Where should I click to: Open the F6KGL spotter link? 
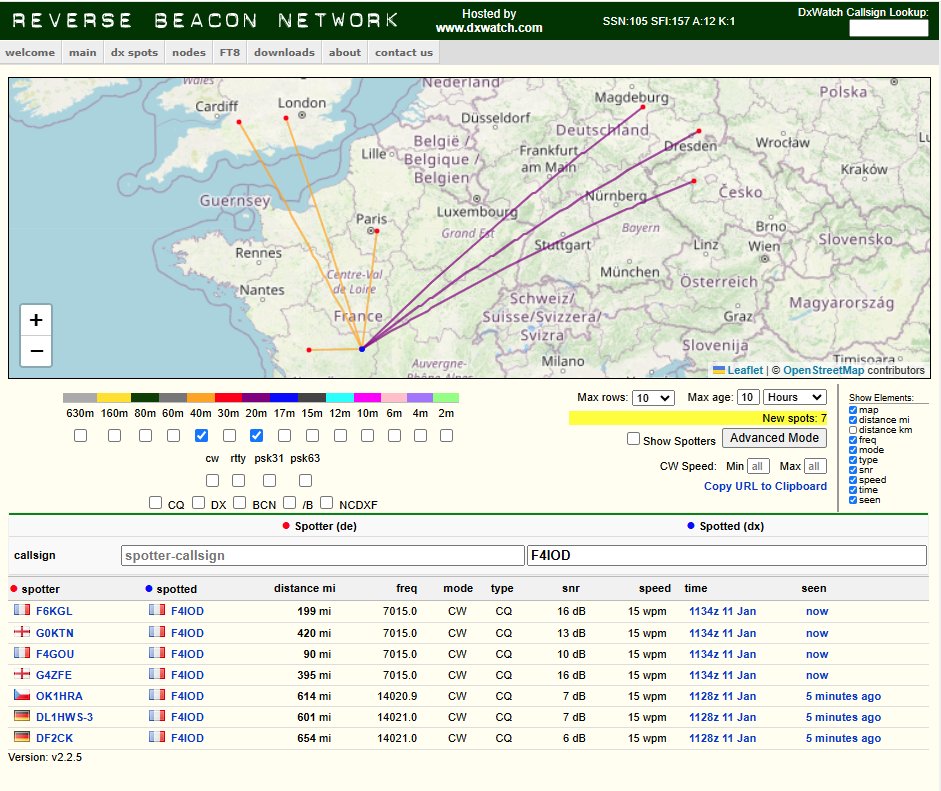[x=54, y=611]
